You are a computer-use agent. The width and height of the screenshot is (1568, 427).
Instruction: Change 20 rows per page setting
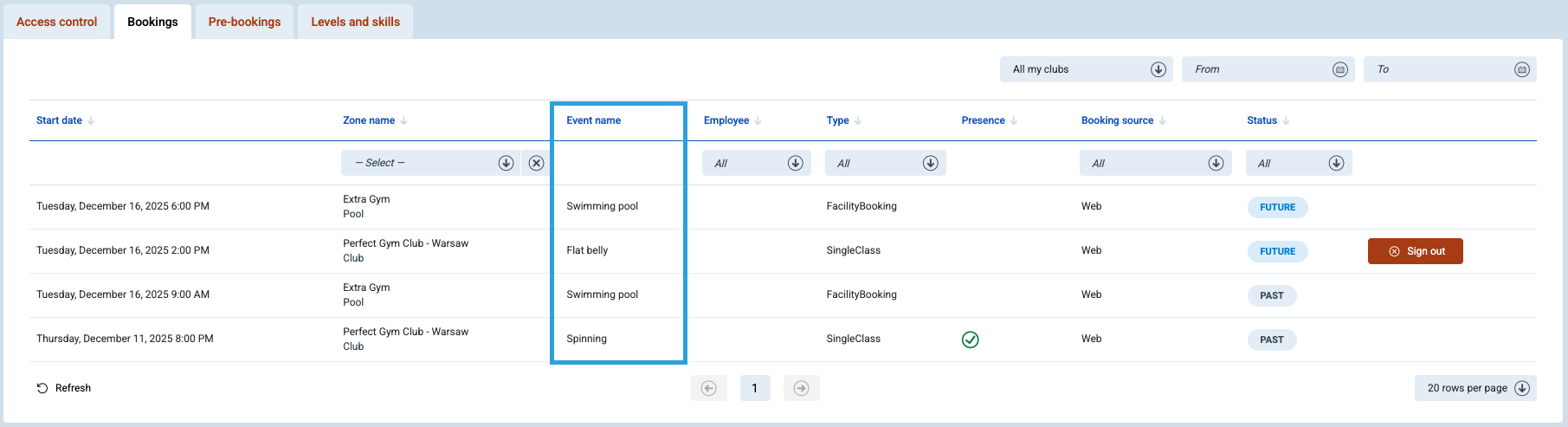coord(1474,388)
